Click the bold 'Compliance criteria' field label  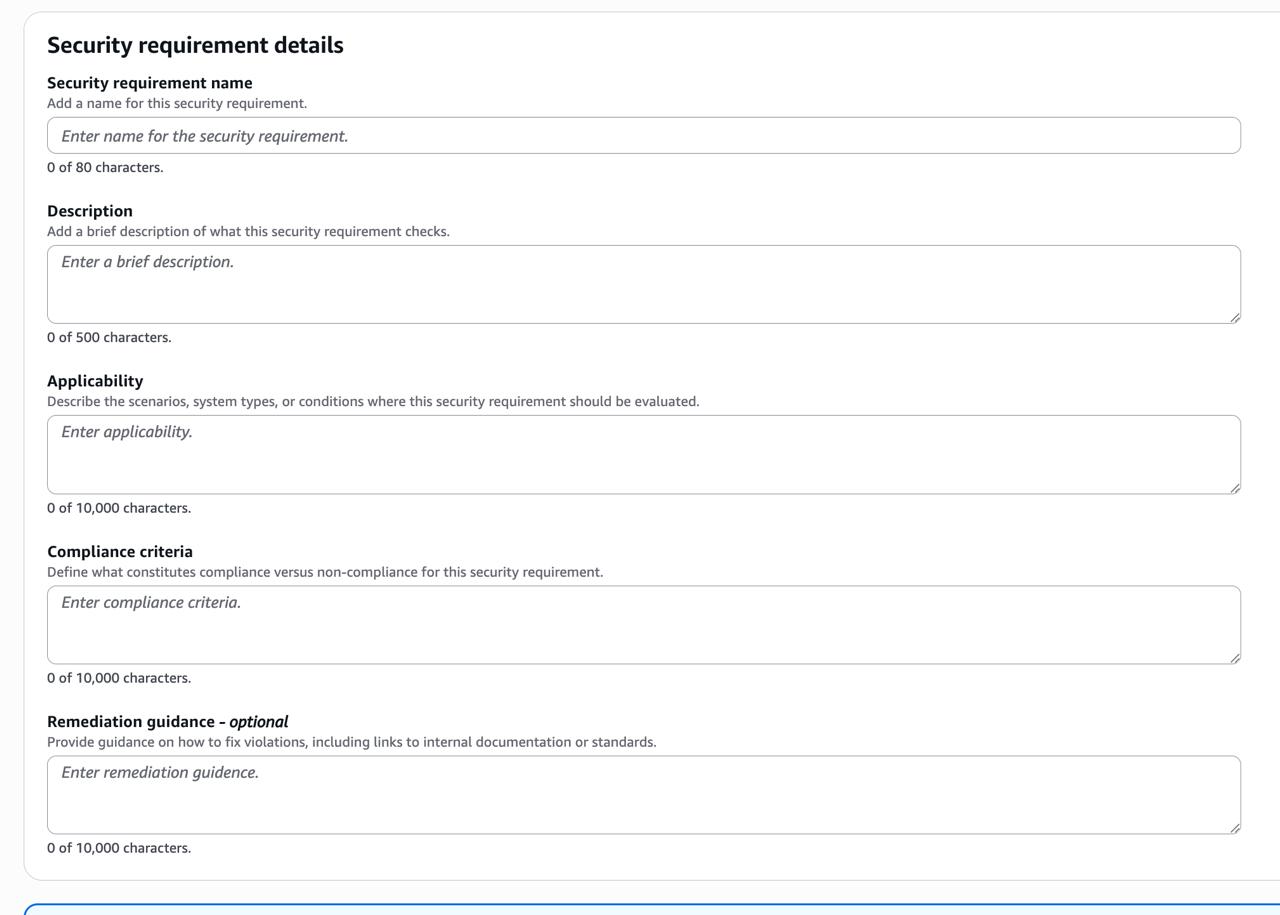click(120, 552)
